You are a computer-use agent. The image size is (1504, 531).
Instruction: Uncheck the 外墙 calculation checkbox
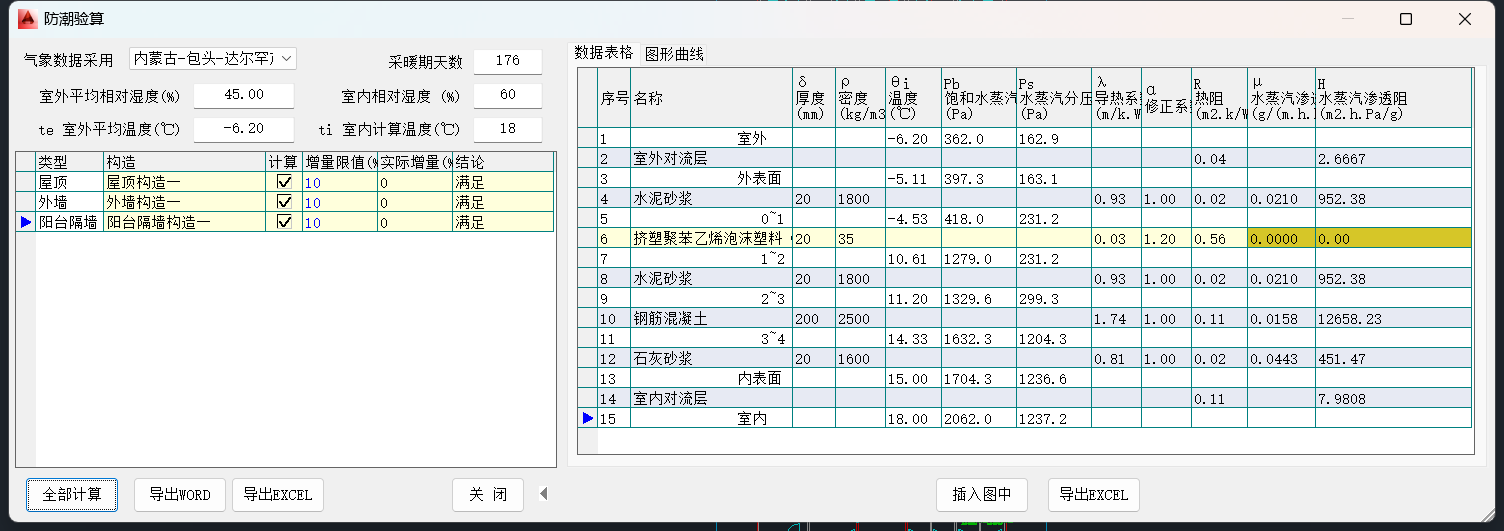tap(284, 202)
